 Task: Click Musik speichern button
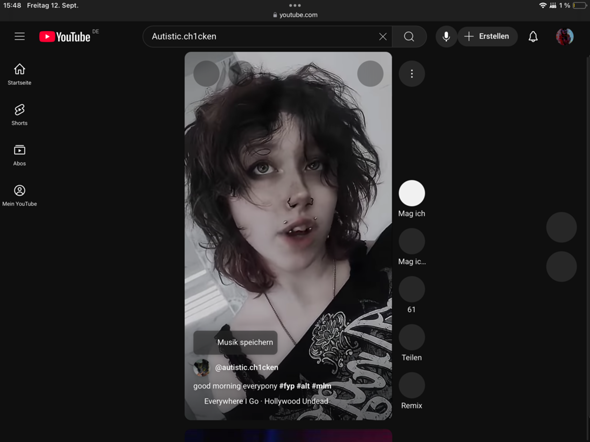236,342
